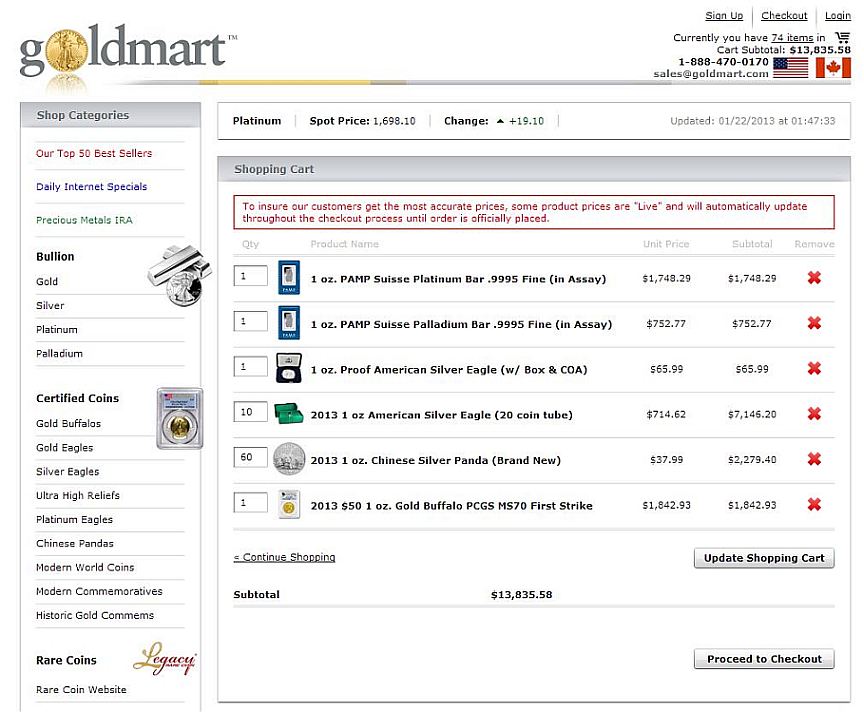The image size is (864, 712).
Task: Click quantity field for Proof Silver Eagle
Action: 251,366
